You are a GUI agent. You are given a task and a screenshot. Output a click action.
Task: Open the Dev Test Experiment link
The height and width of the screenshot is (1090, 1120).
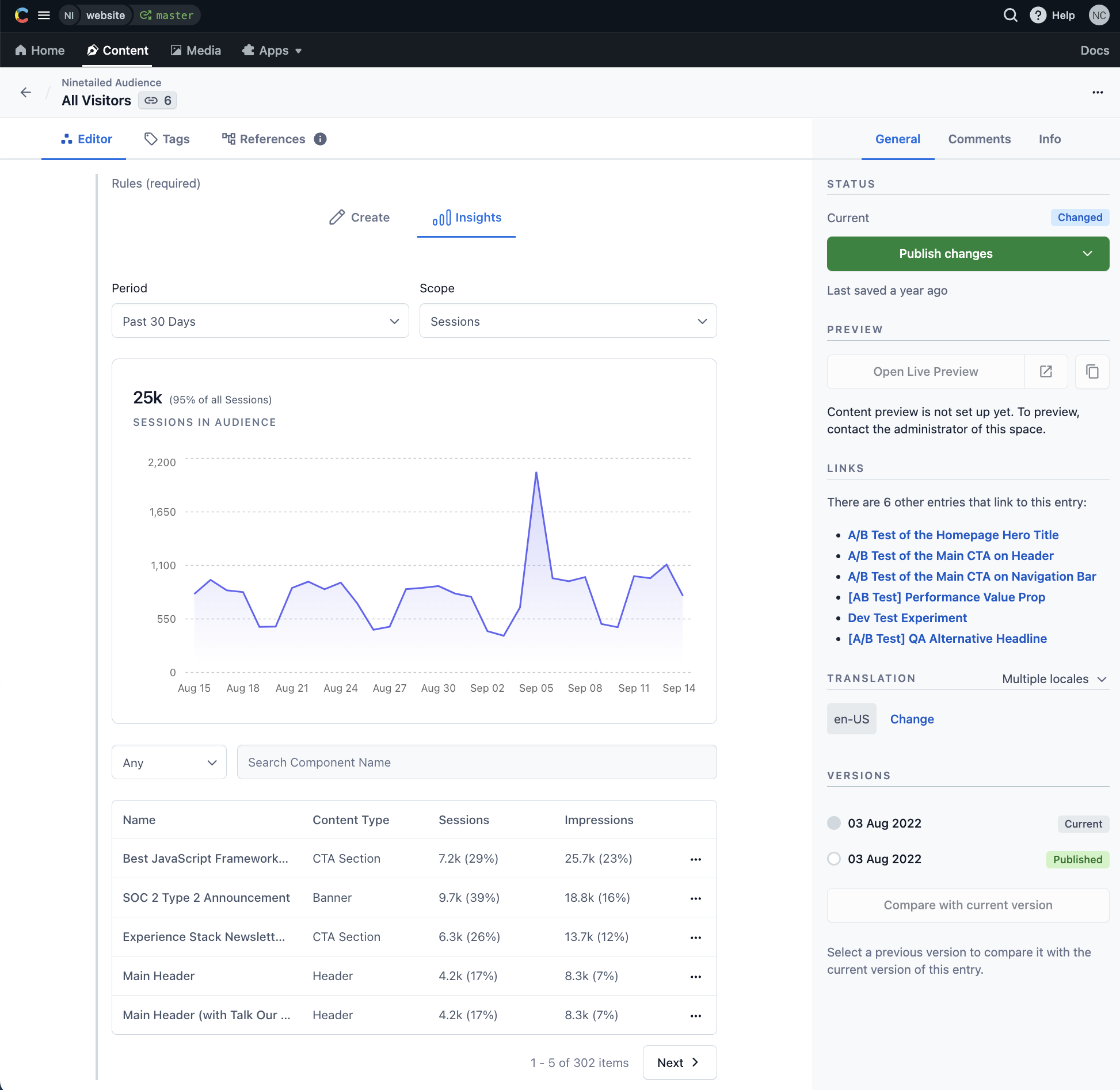908,618
